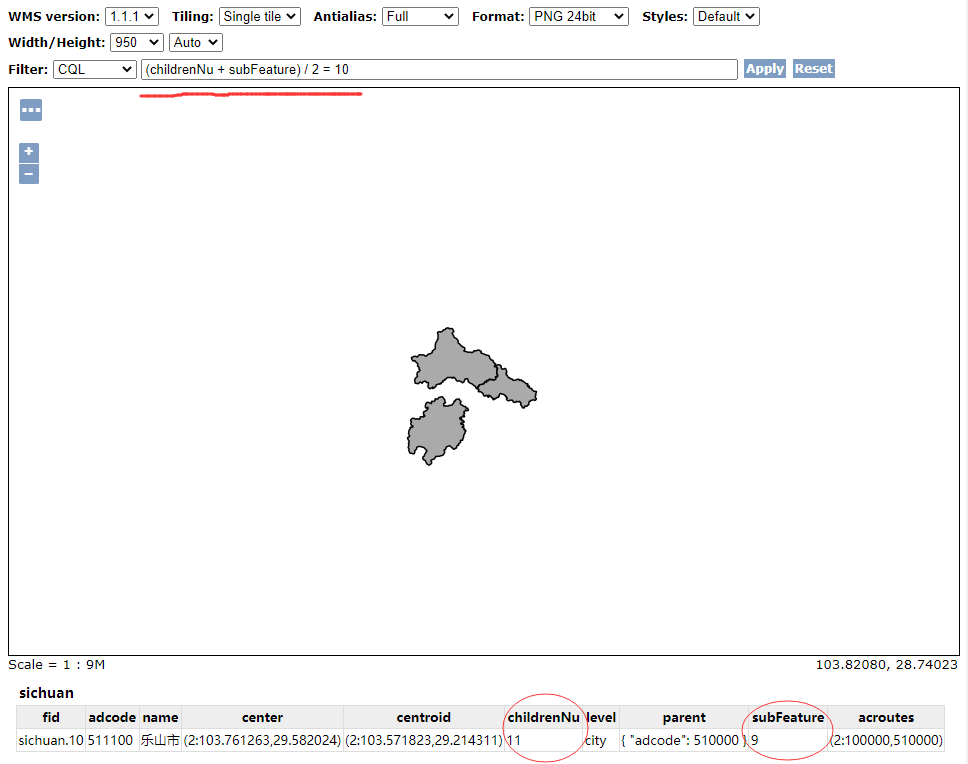Viewport: 968px width, 764px height.
Task: Click the zoom out minus icon
Action: (28, 173)
